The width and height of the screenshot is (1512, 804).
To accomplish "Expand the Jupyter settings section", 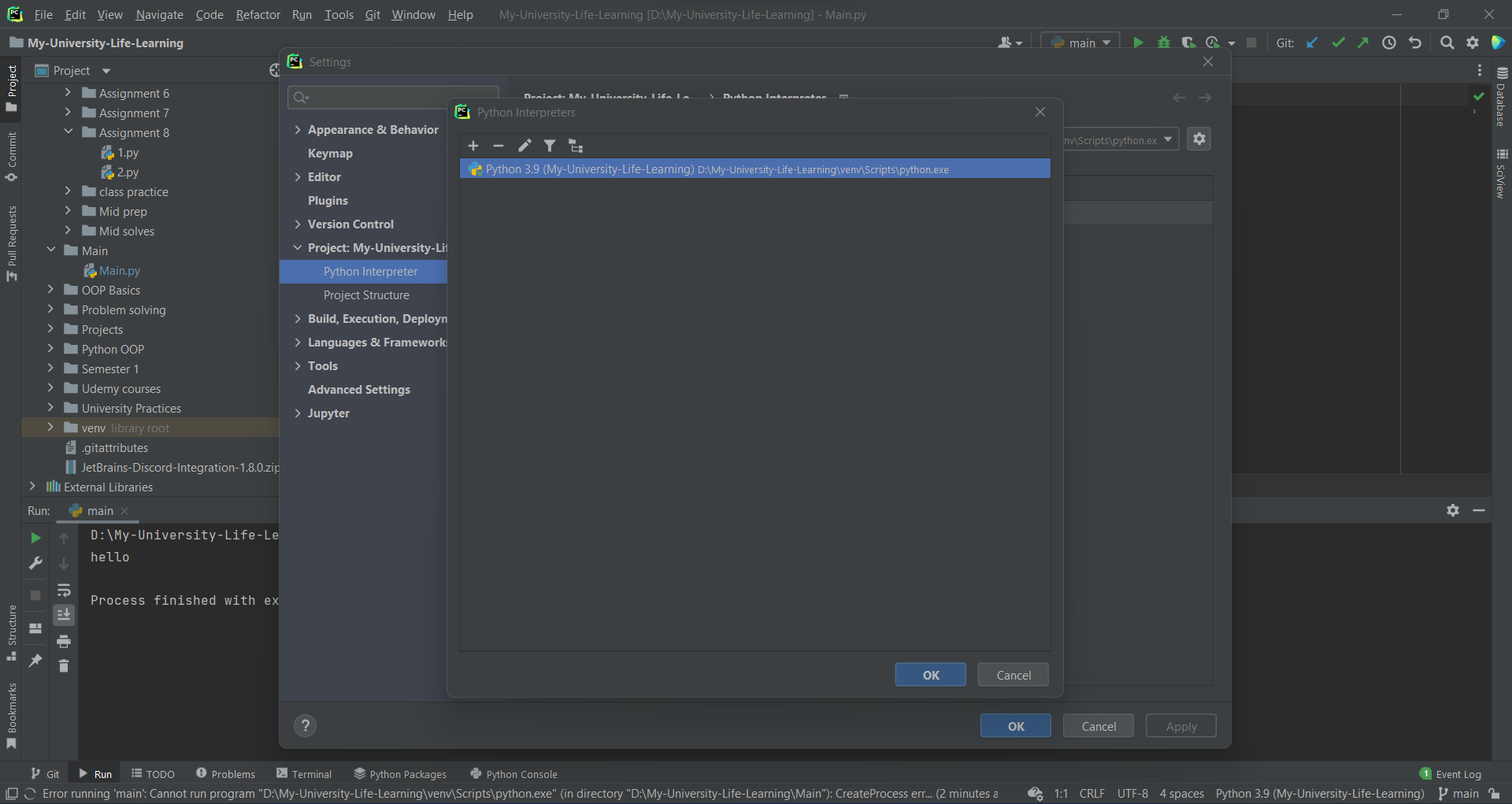I will [298, 413].
